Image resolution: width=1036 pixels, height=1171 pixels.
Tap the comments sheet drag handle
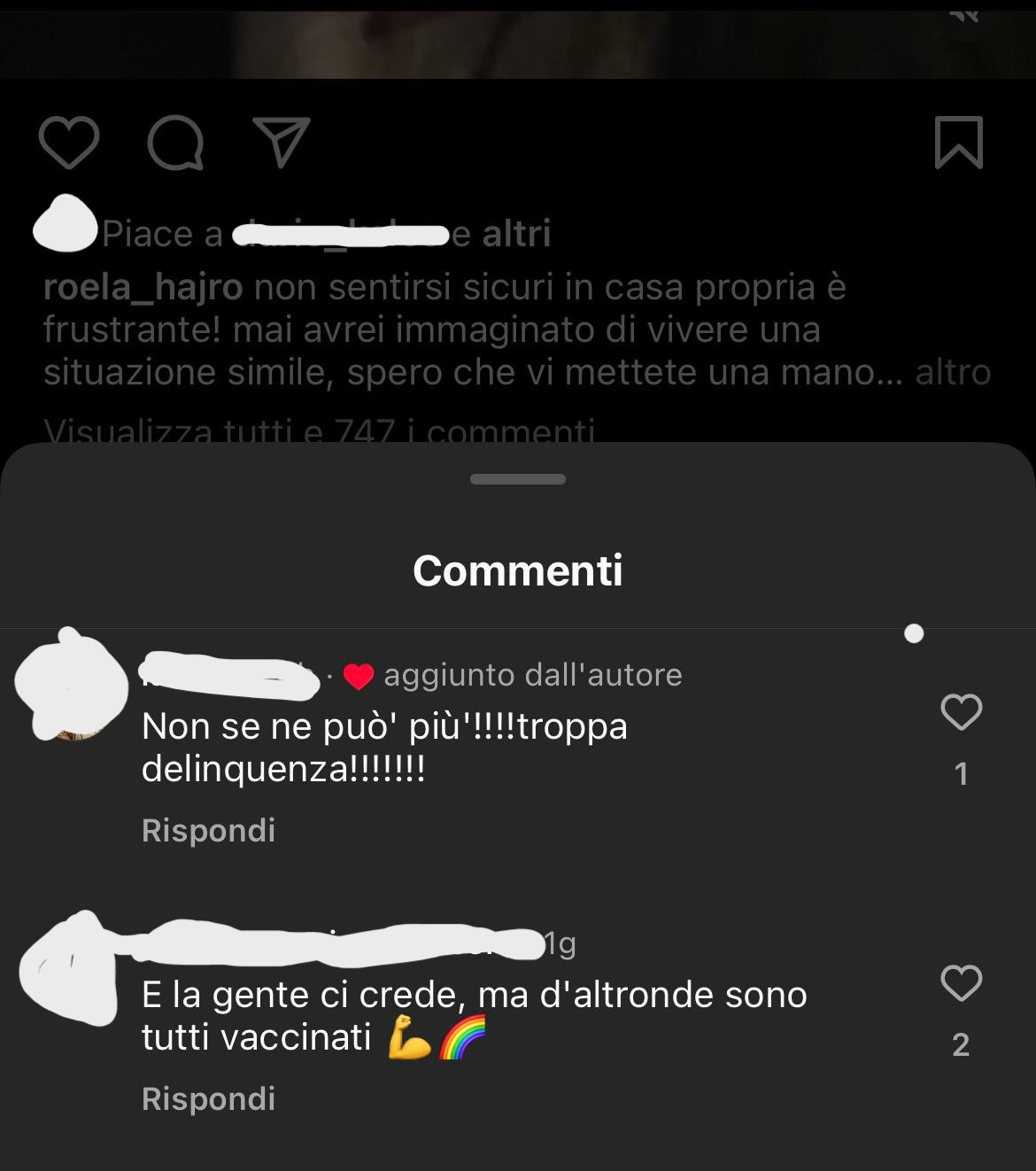pyautogui.click(x=518, y=479)
